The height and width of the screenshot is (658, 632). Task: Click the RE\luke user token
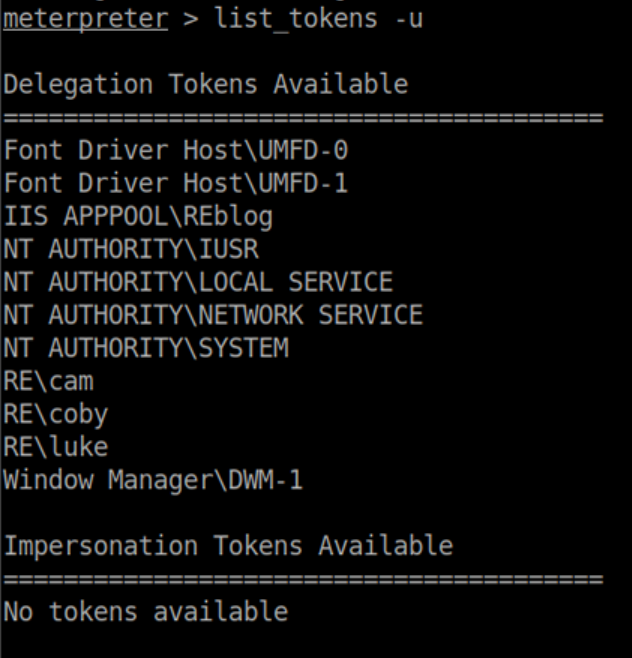(x=56, y=447)
